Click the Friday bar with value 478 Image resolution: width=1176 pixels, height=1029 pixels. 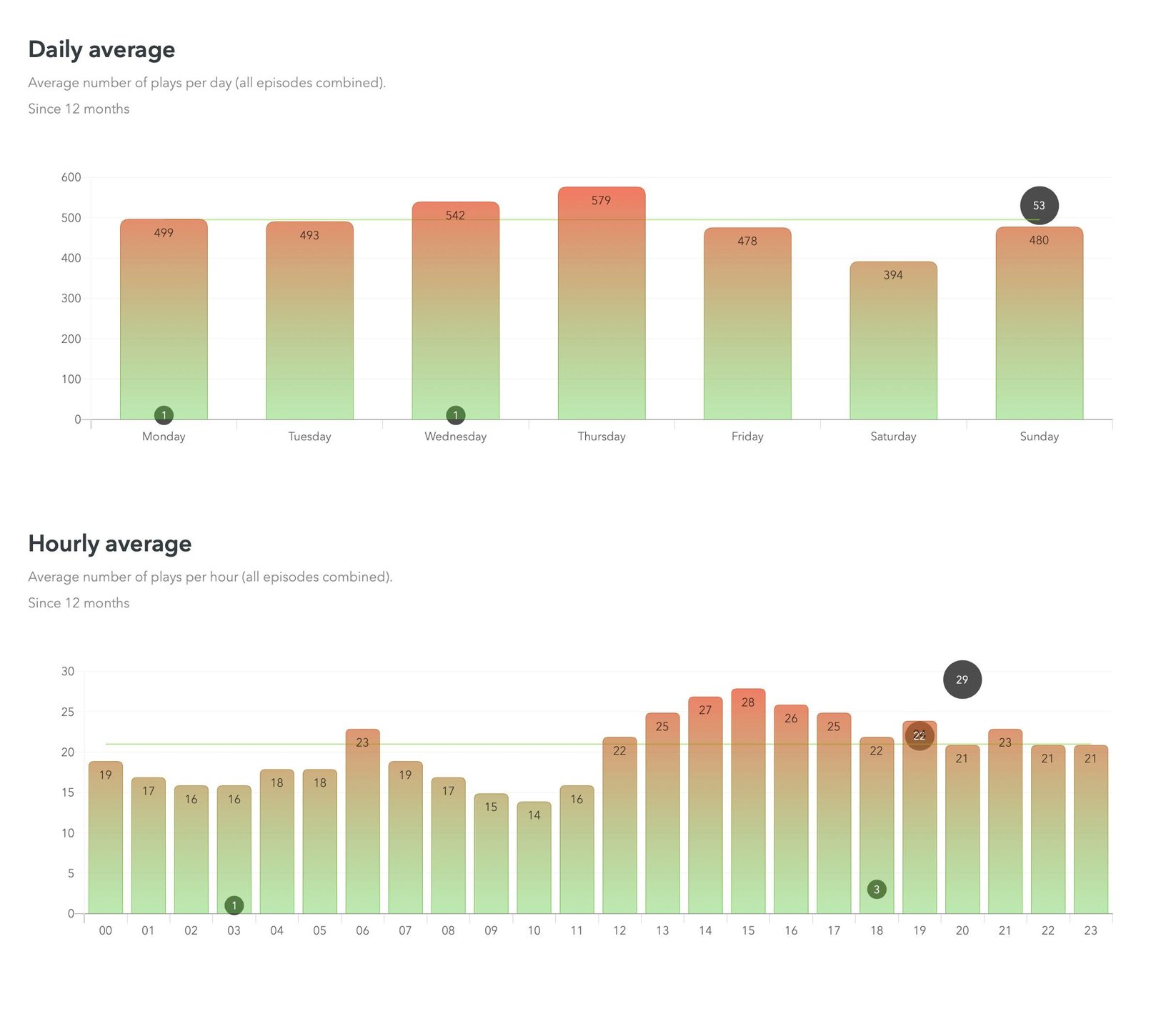pyautogui.click(x=747, y=325)
